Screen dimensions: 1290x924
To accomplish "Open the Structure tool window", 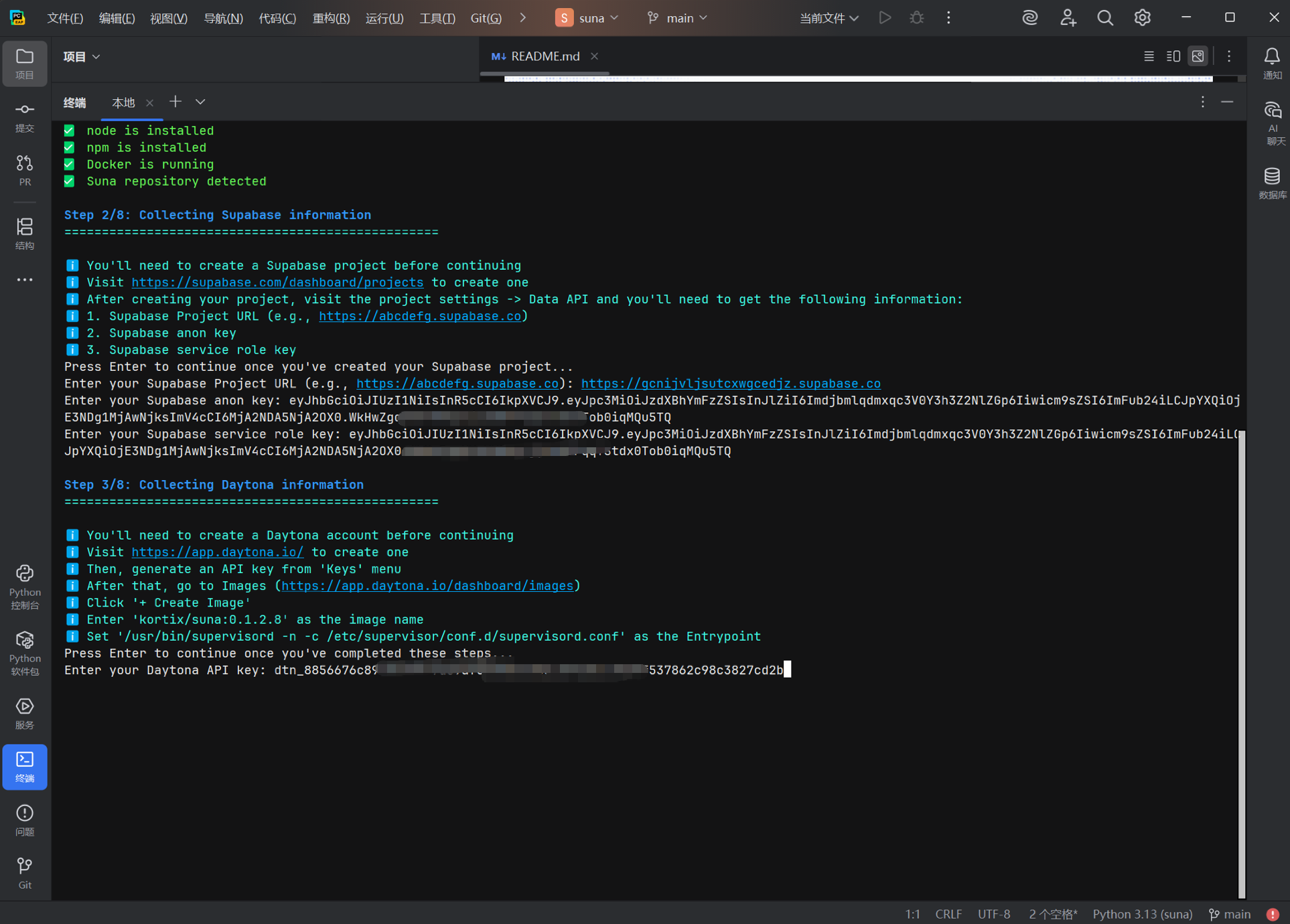I will click(25, 233).
